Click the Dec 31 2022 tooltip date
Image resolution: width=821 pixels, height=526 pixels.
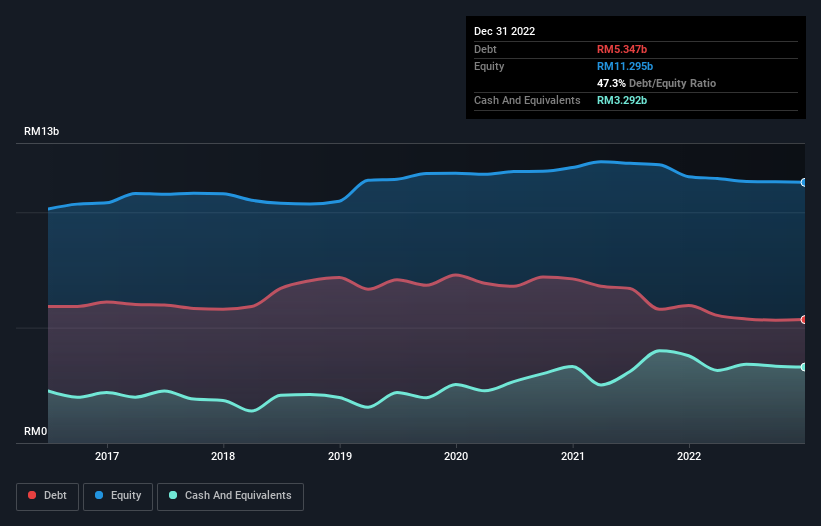(x=504, y=31)
